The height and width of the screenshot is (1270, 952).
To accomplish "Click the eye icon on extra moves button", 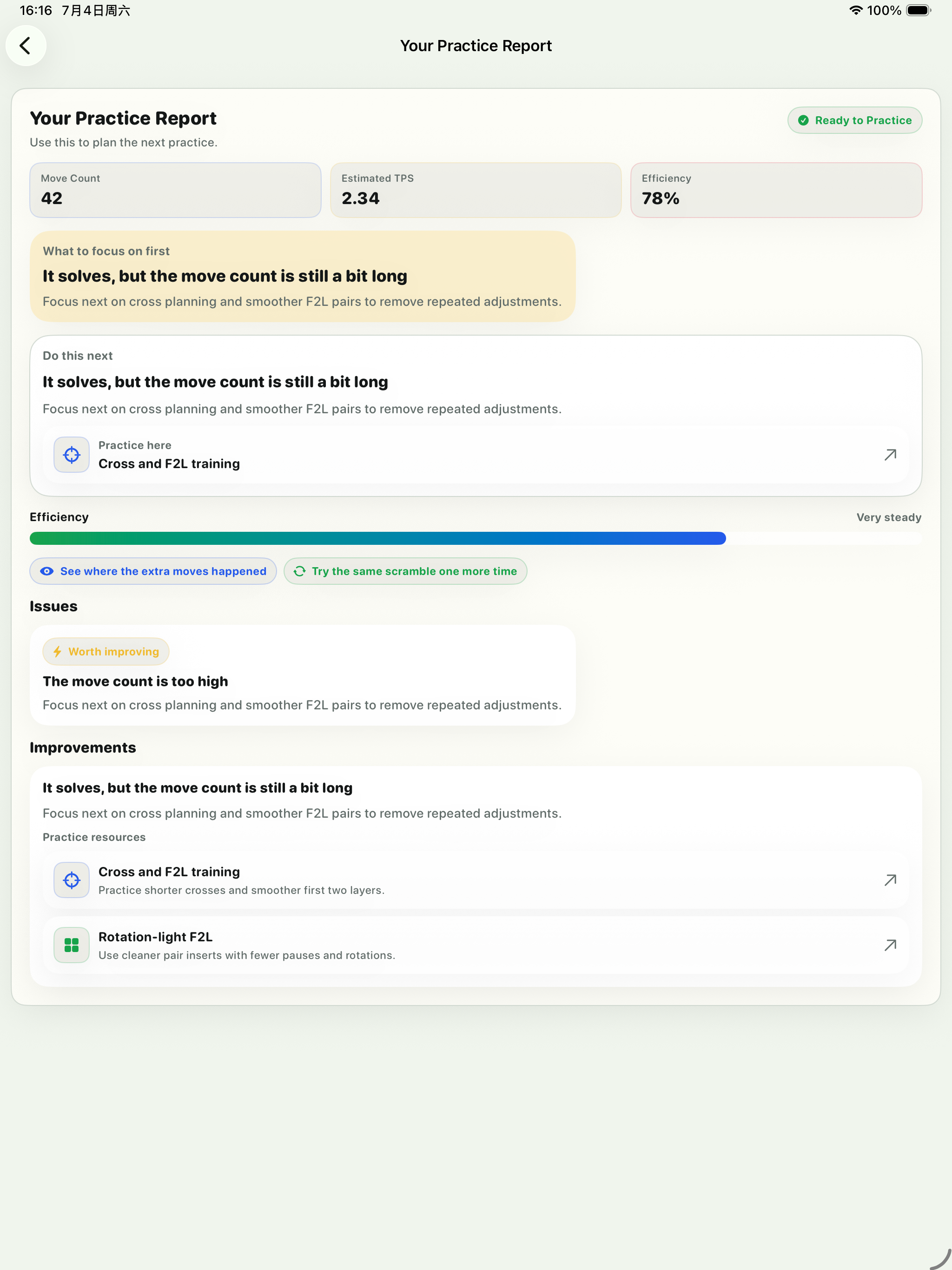I will click(x=47, y=571).
